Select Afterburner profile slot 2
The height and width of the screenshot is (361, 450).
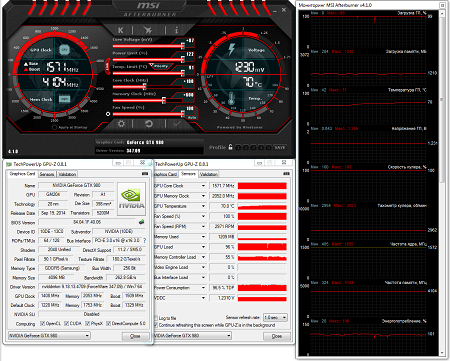(x=246, y=147)
